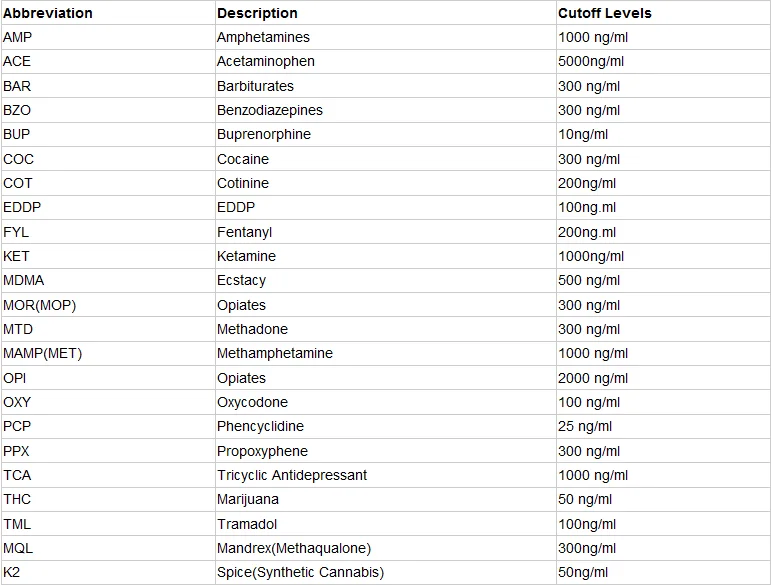This screenshot has height=585, width=771.
Task: Click the Phencyclidine description cell
Action: [x=260, y=426]
